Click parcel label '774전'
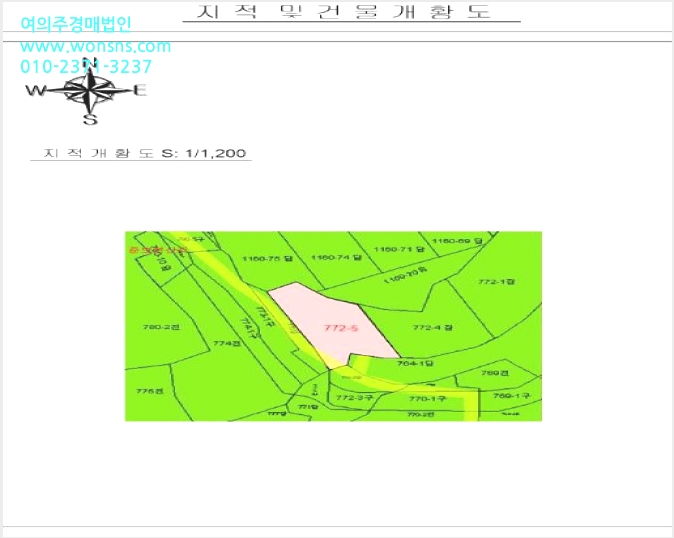Image resolution: width=674 pixels, height=538 pixels. tap(226, 343)
